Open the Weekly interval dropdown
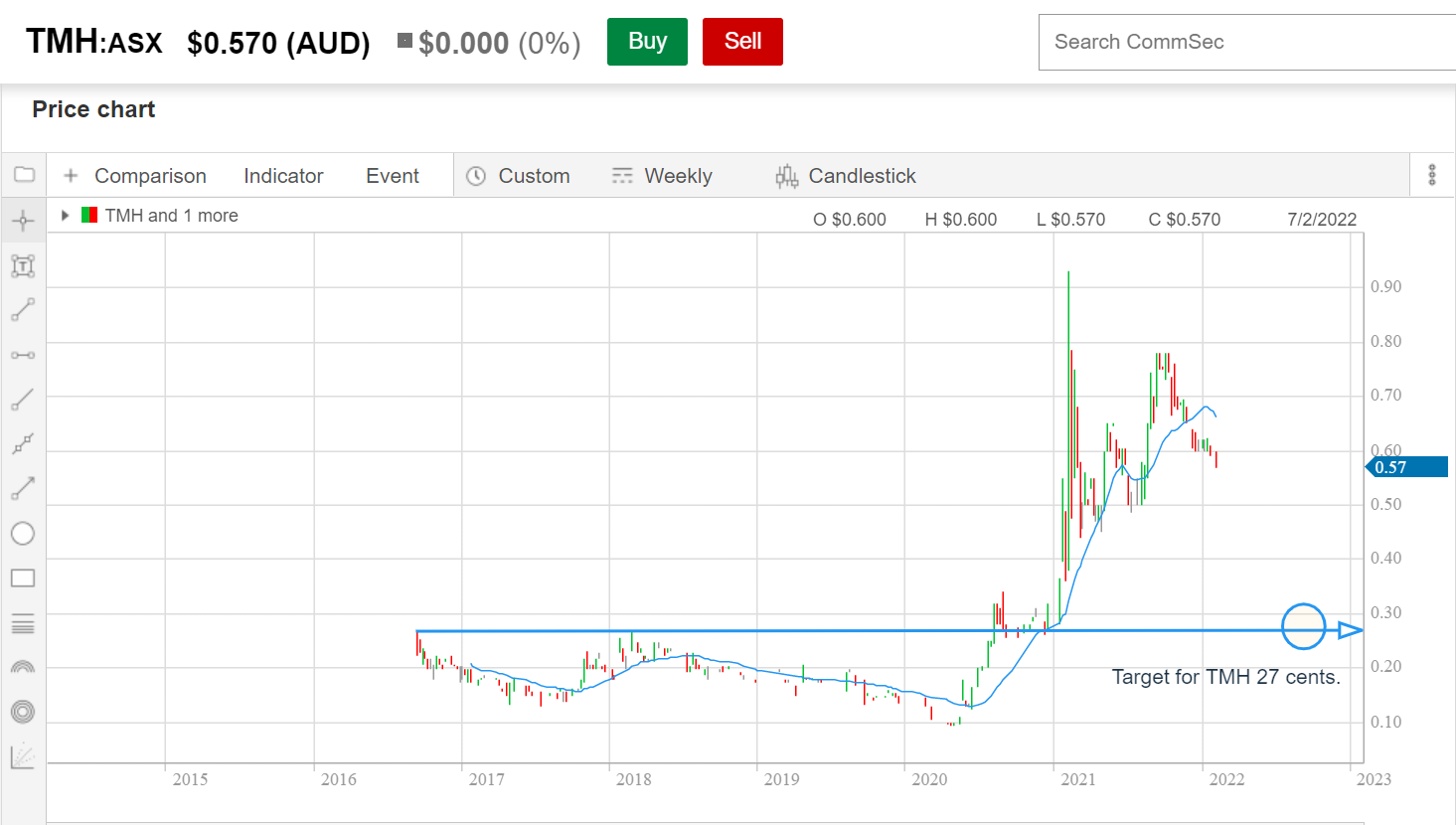Image resolution: width=1456 pixels, height=825 pixels. tap(663, 176)
